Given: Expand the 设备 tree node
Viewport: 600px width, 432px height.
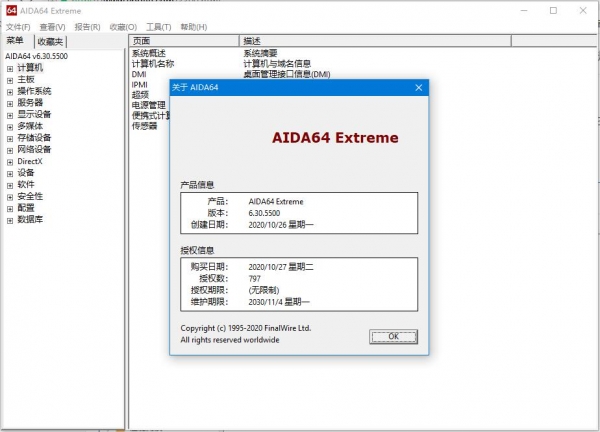Looking at the screenshot, I should [x=10, y=174].
